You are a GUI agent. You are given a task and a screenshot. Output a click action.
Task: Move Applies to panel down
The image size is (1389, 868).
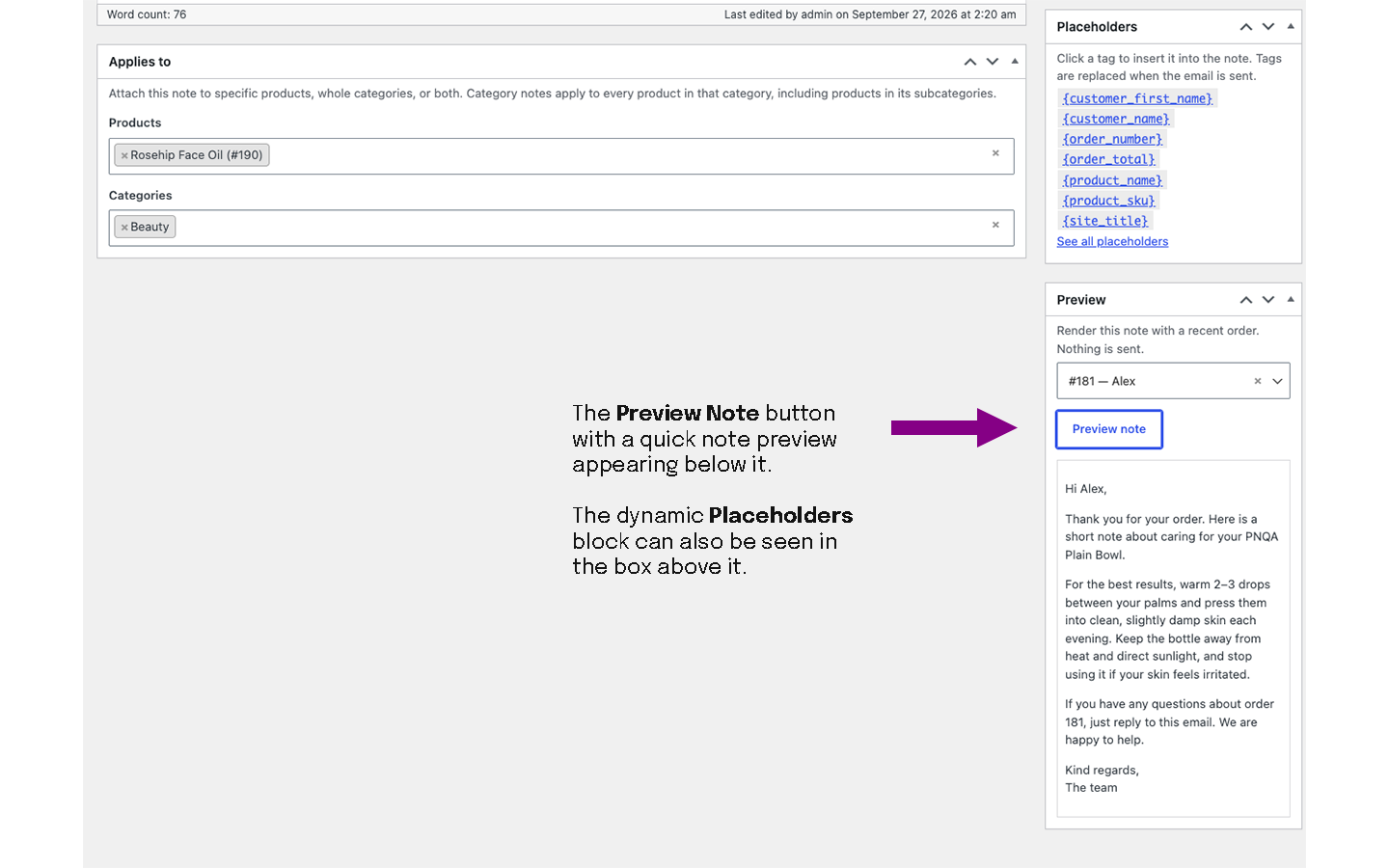point(993,62)
